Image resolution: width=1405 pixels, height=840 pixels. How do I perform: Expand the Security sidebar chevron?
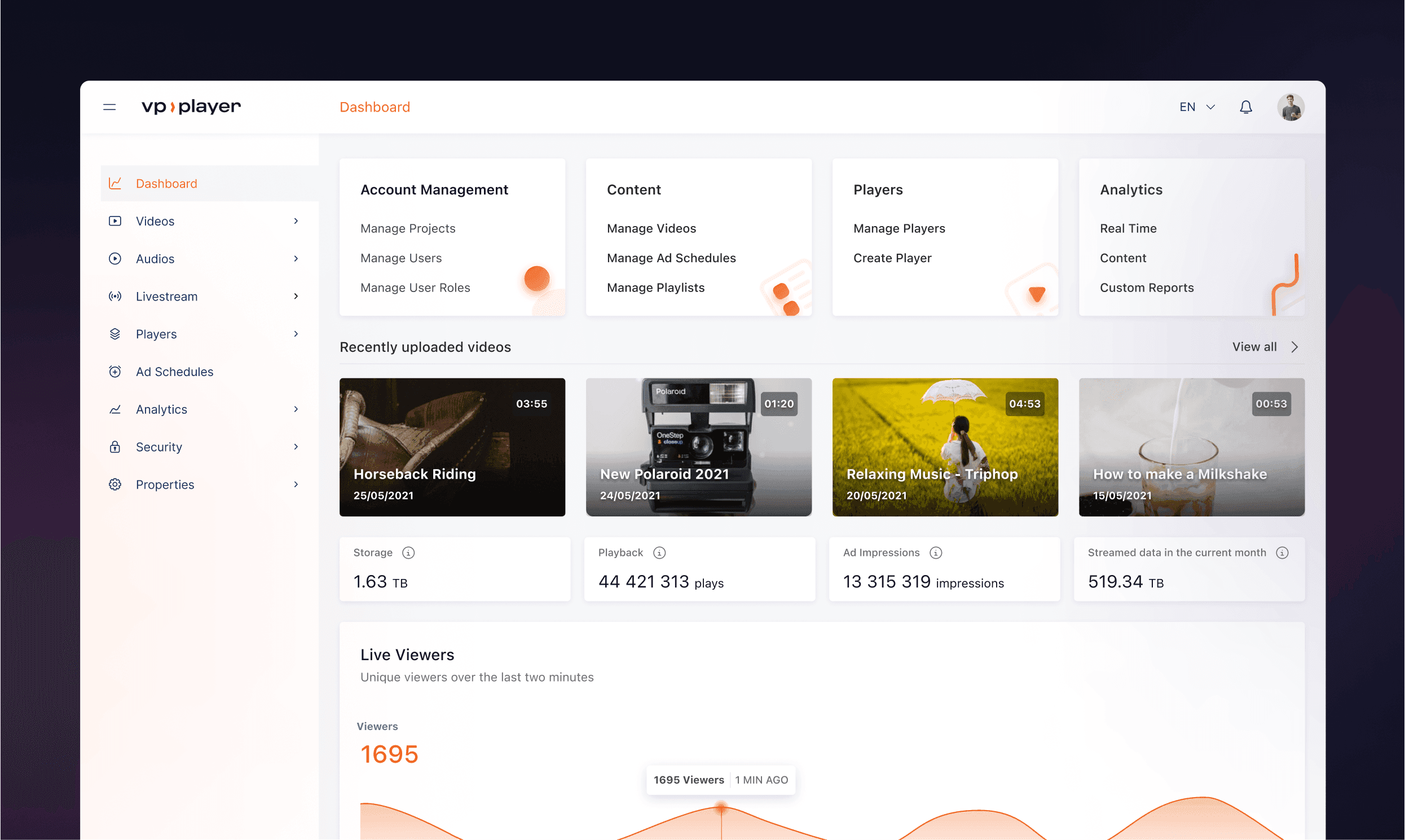tap(296, 446)
